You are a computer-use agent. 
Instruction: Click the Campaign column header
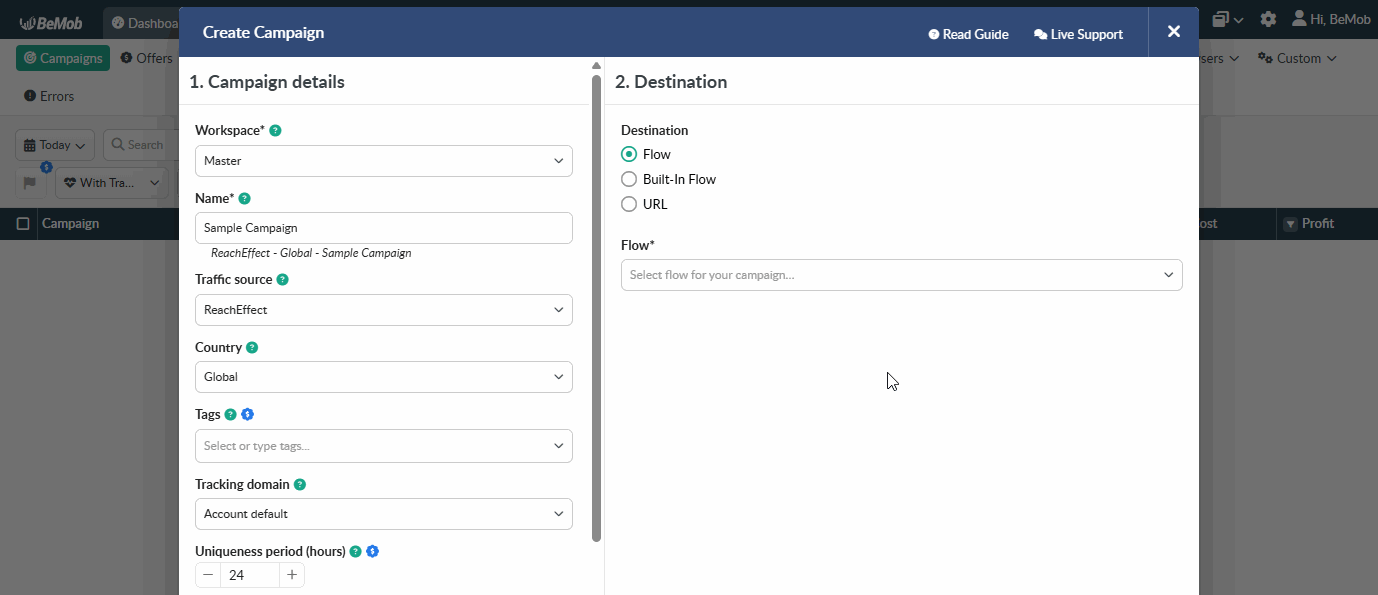coord(70,224)
